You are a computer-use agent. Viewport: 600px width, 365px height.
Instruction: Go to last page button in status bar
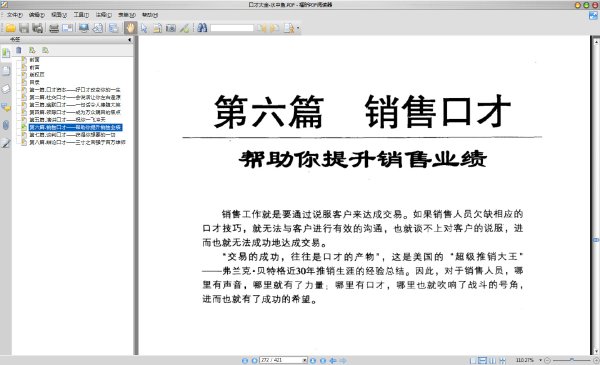pos(323,360)
